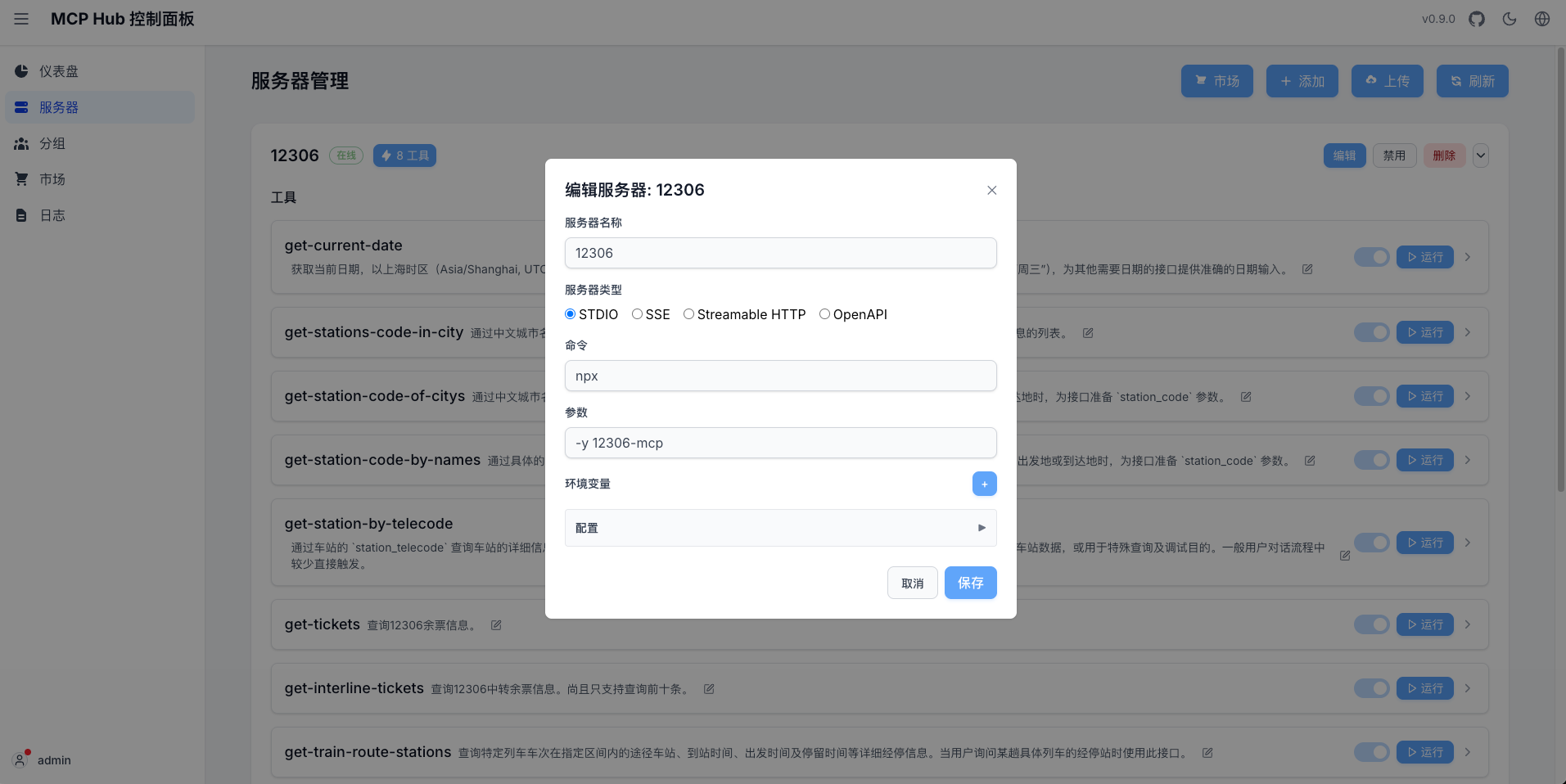Expand the get-station-code-by-names row chevron
Viewport: 1566px width, 784px height.
(x=1468, y=460)
